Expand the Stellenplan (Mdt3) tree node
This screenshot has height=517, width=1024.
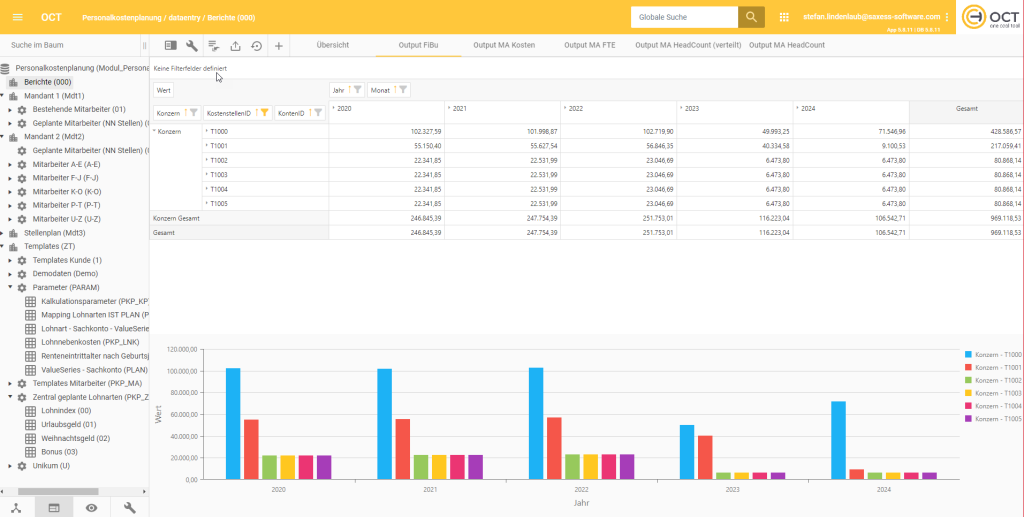[x=3, y=233]
